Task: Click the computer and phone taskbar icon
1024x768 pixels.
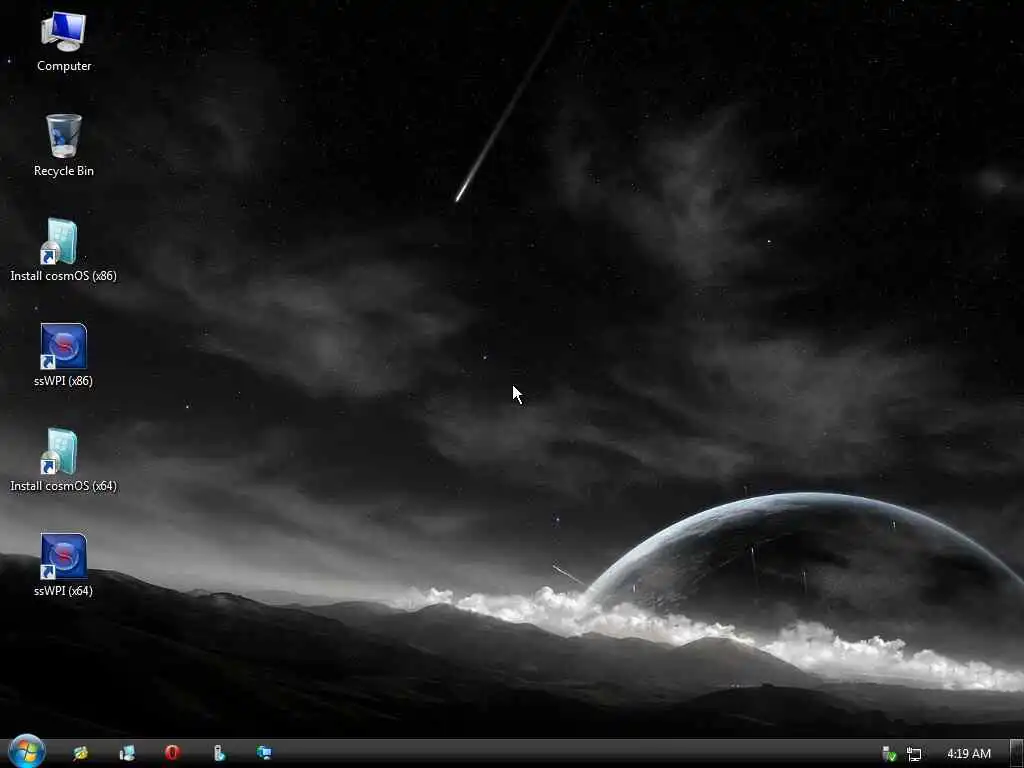Action: tap(127, 753)
